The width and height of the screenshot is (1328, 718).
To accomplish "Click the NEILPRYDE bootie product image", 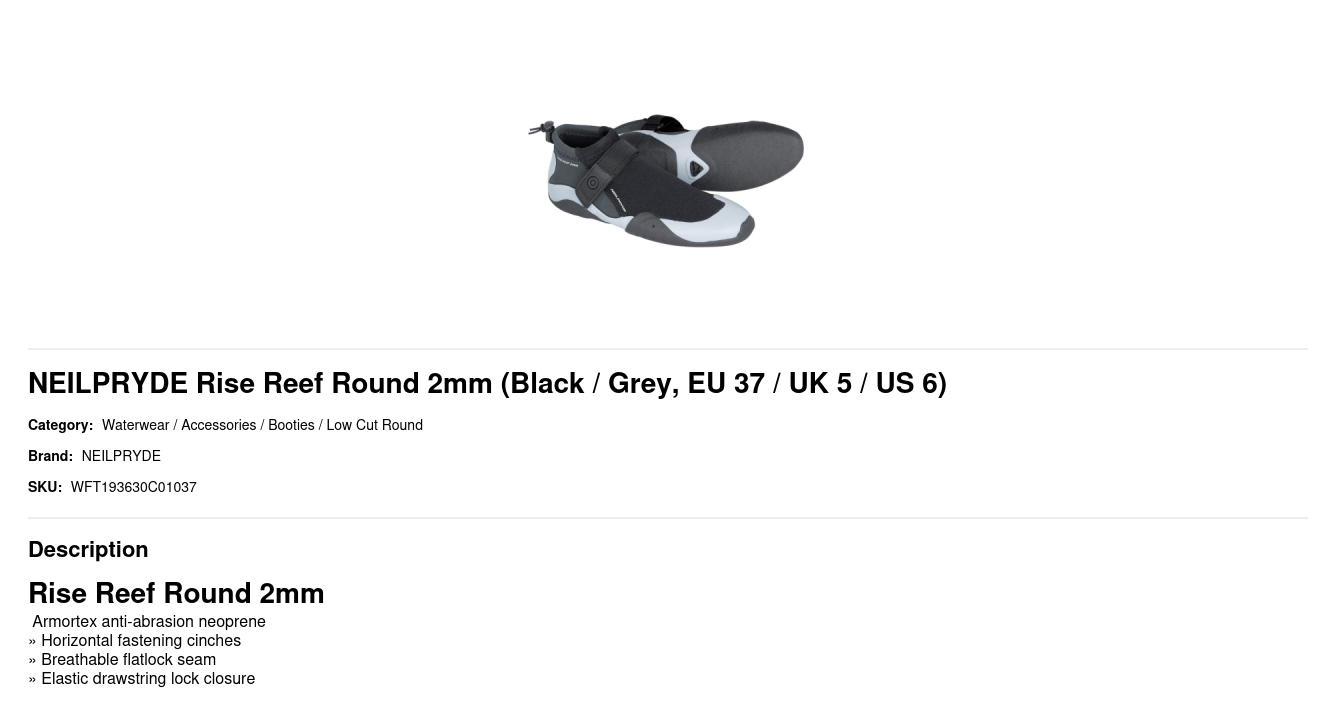I will coord(665,180).
